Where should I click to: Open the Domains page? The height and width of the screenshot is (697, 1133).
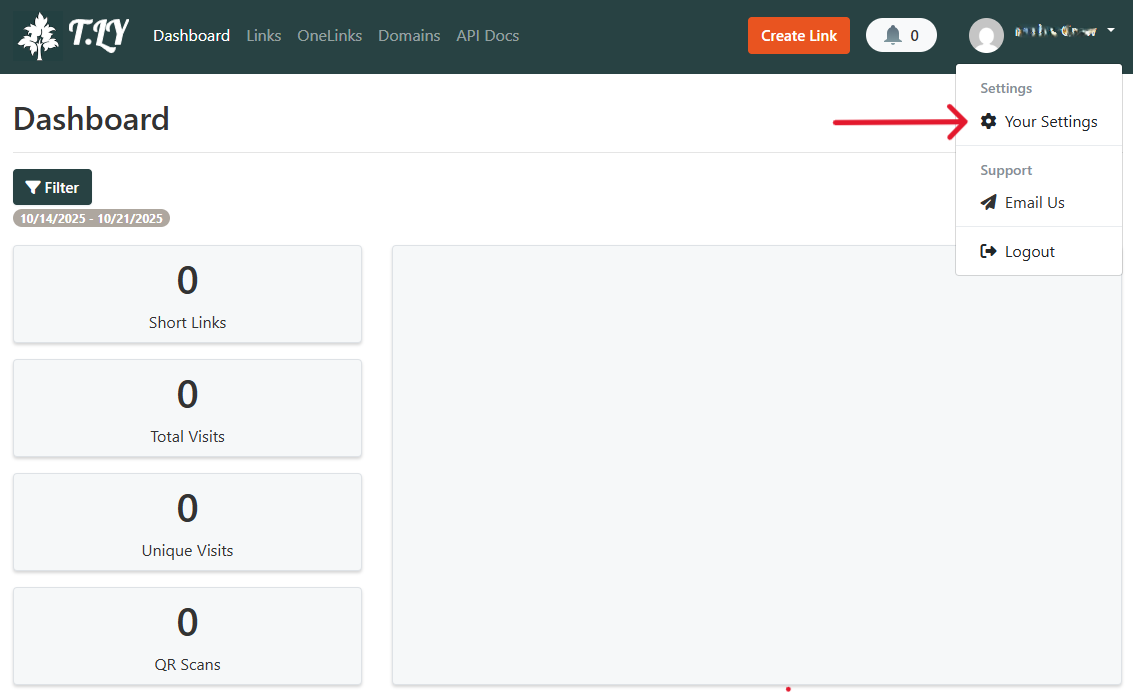[x=409, y=35]
